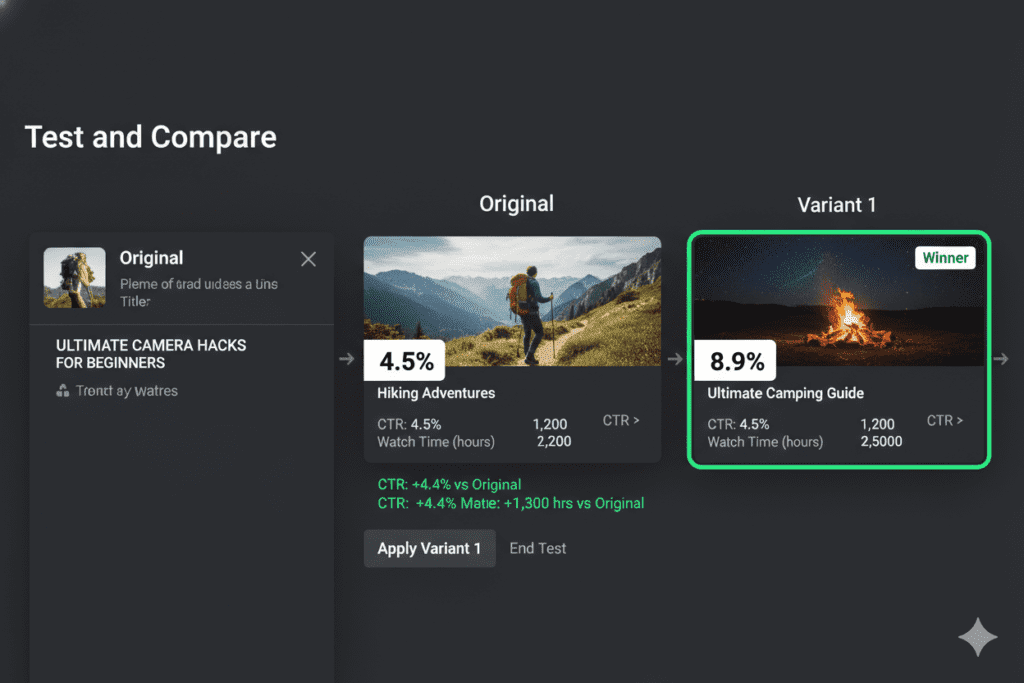The height and width of the screenshot is (683, 1024).
Task: Click the '+1,300 hrs vs Original' line
Action: coord(511,503)
